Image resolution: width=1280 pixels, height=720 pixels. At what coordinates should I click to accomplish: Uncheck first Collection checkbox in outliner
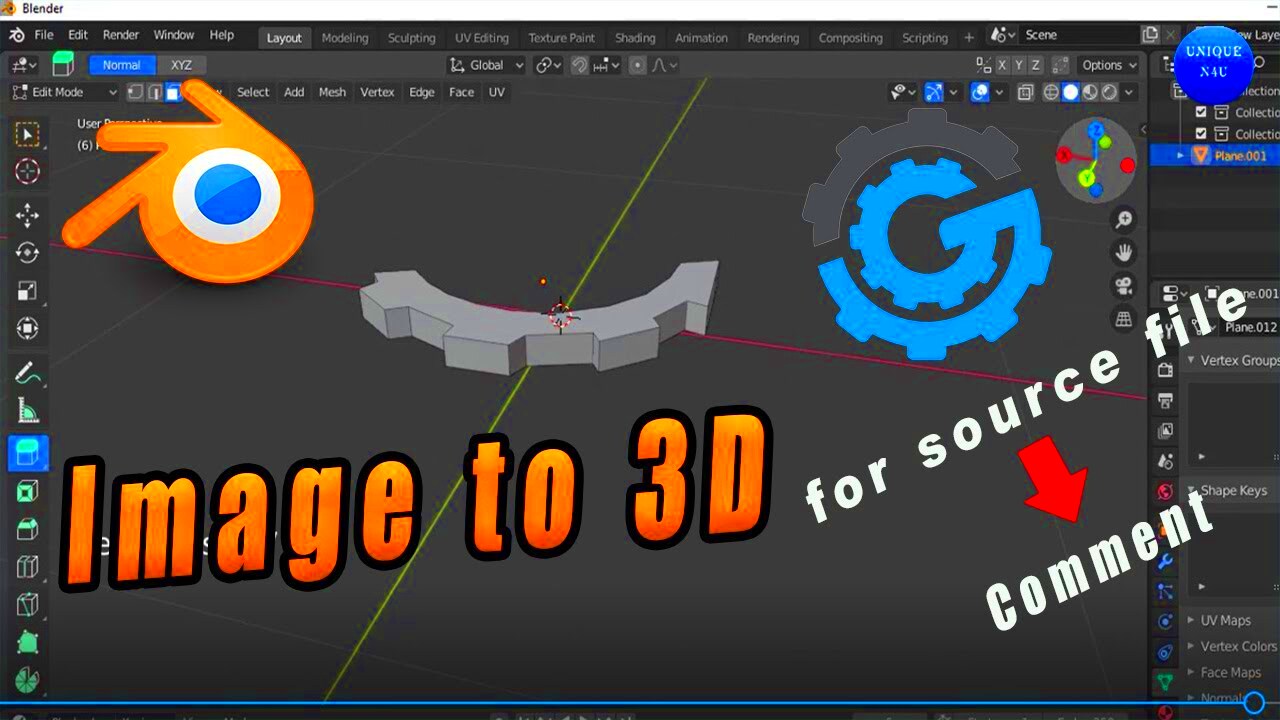pyautogui.click(x=1201, y=112)
